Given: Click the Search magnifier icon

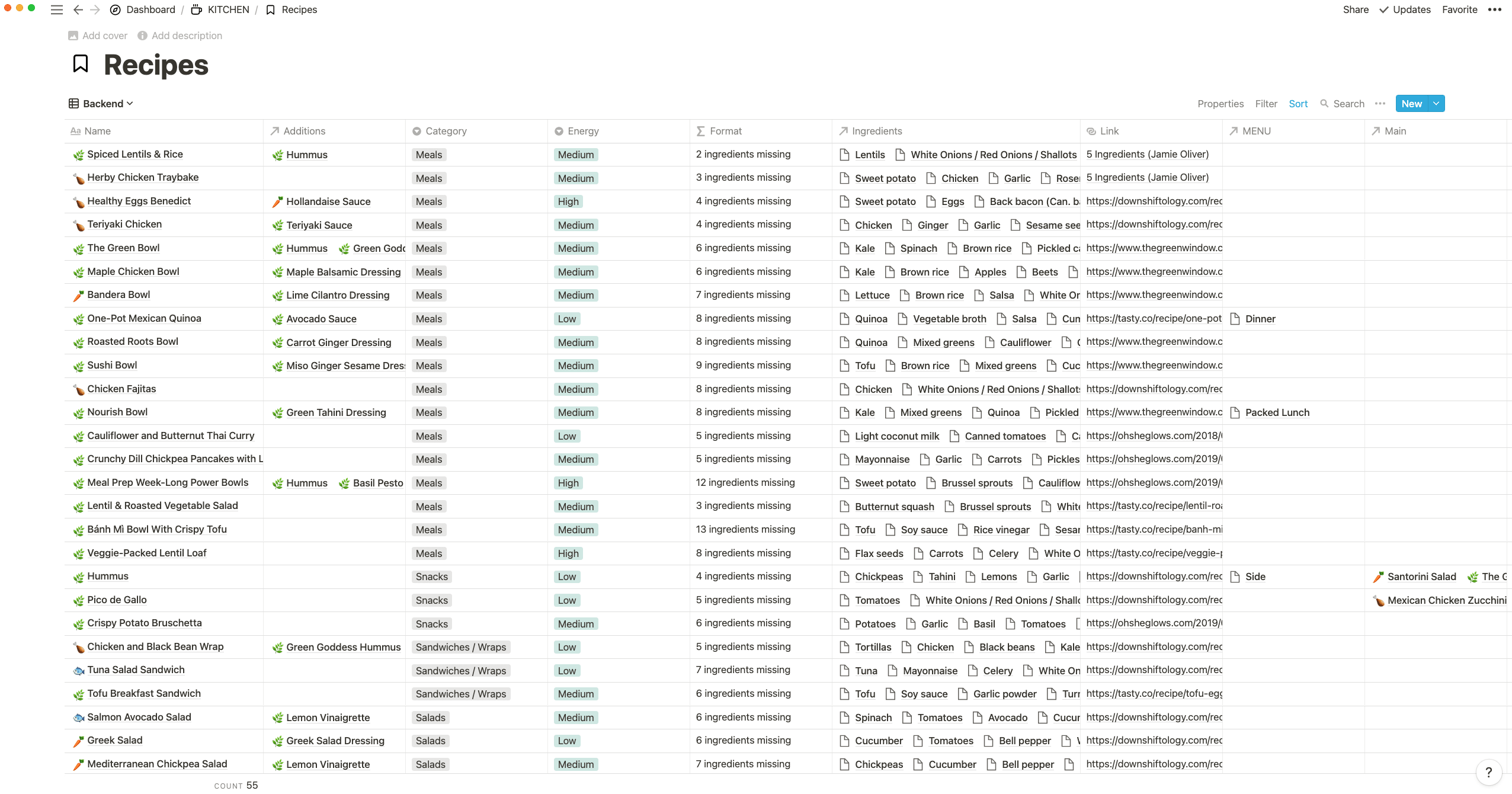Looking at the screenshot, I should coord(1325,104).
